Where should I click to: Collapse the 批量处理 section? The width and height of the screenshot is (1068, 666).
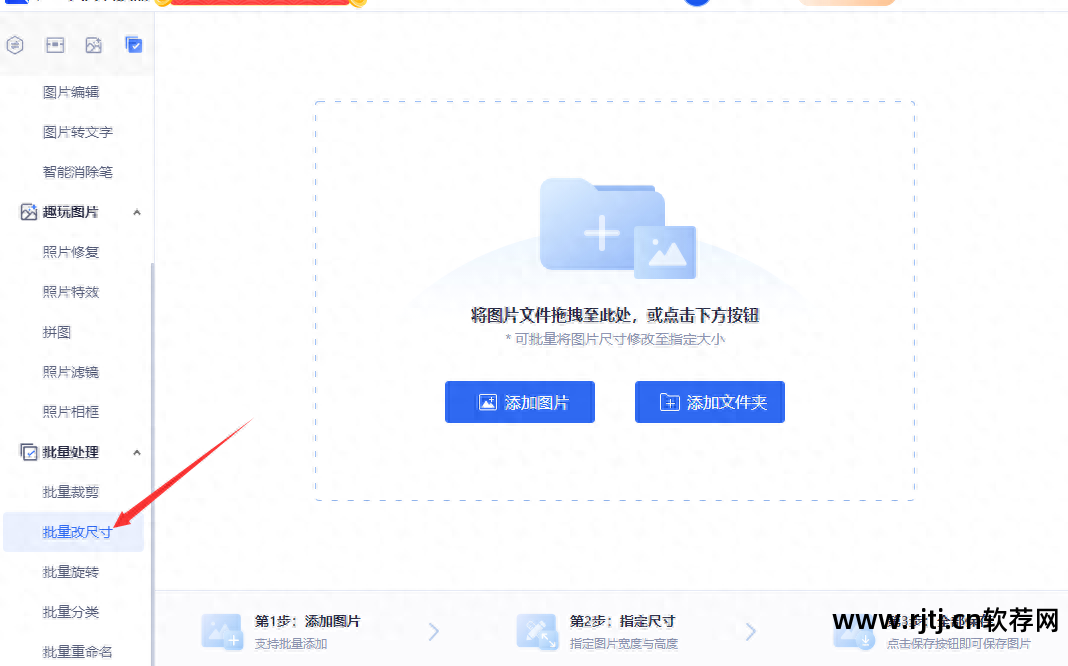[x=137, y=452]
